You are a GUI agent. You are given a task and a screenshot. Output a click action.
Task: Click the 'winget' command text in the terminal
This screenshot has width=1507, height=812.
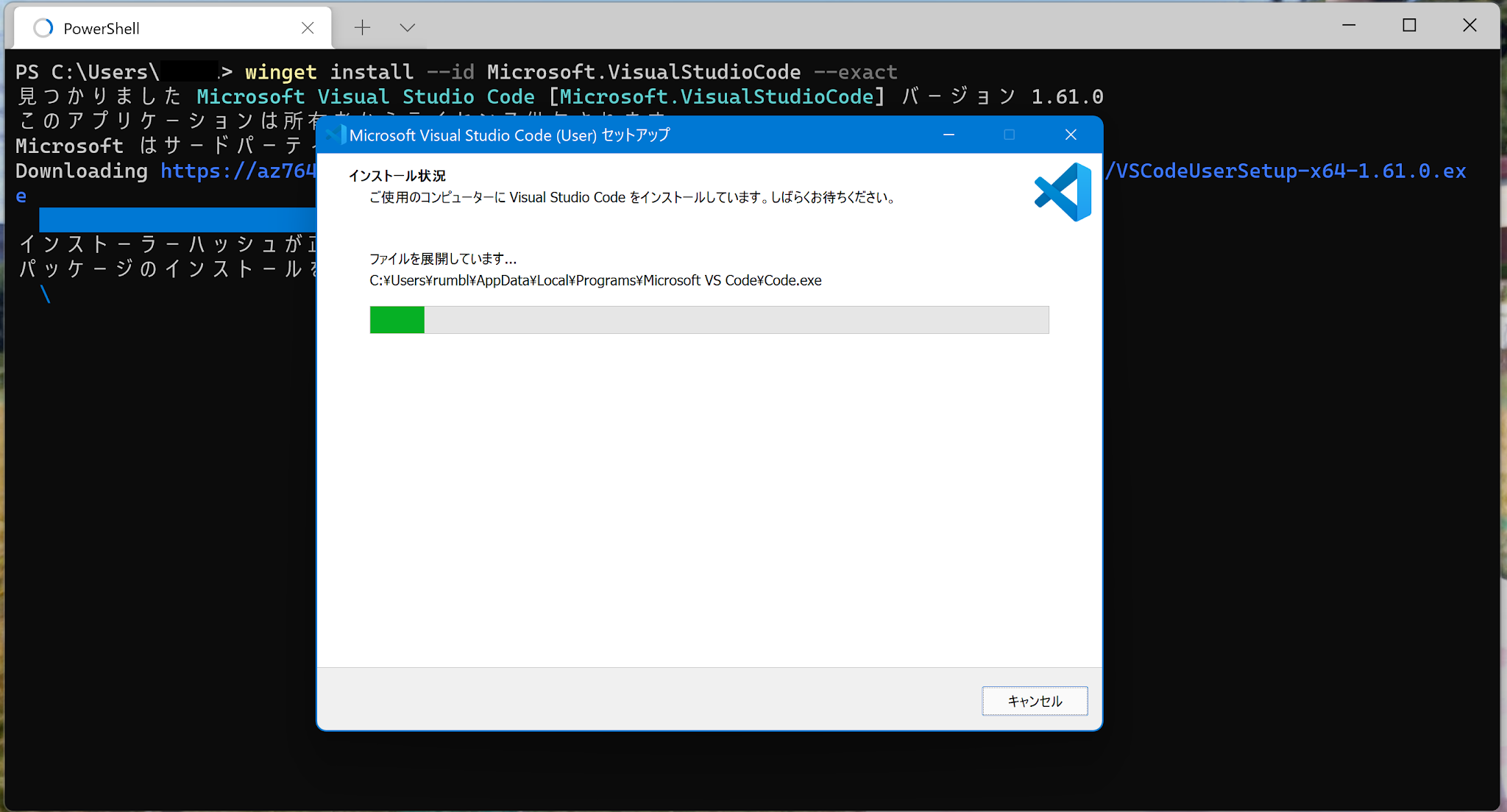[281, 72]
